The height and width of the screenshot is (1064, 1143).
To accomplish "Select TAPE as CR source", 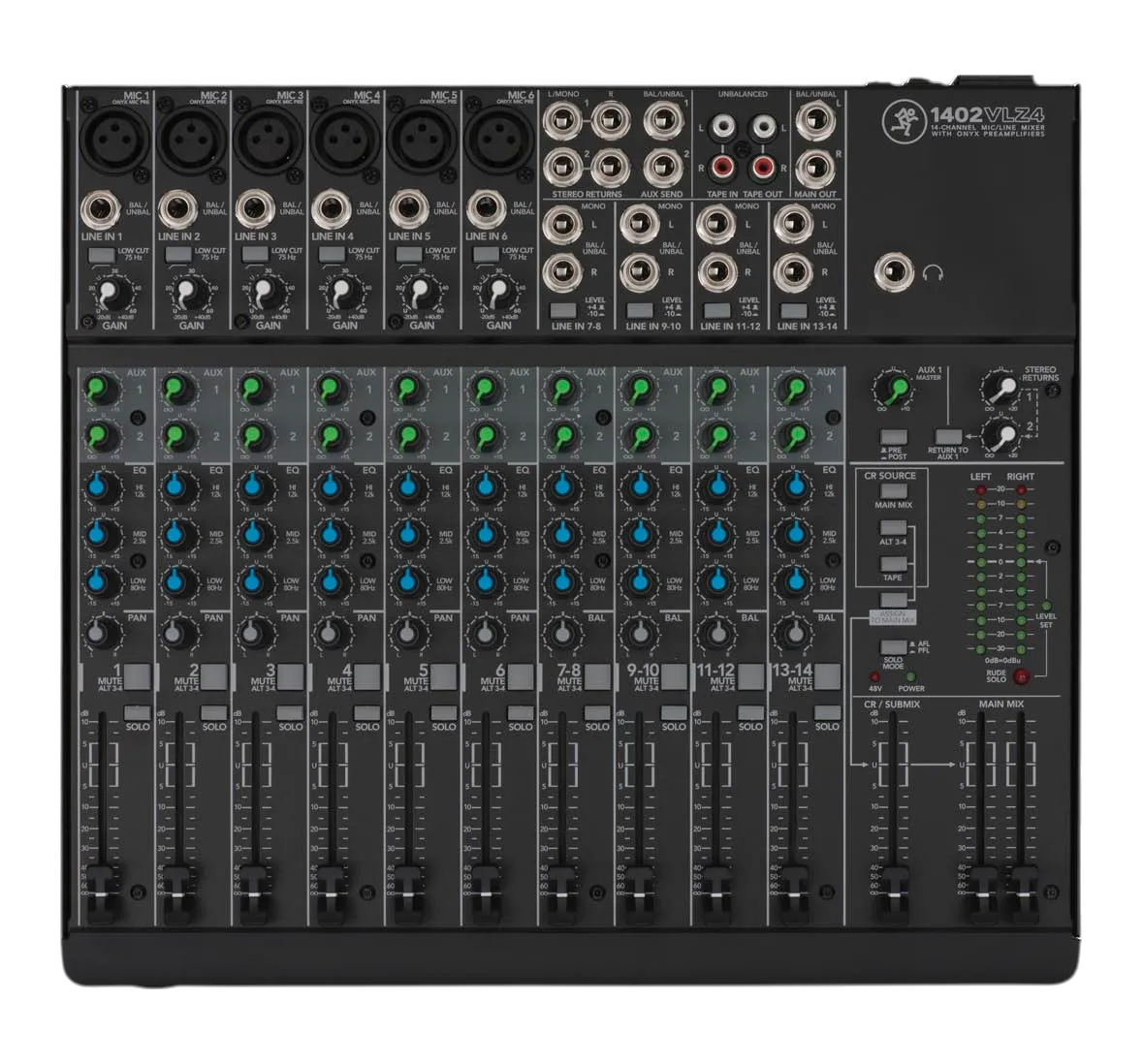I will pyautogui.click(x=894, y=564).
